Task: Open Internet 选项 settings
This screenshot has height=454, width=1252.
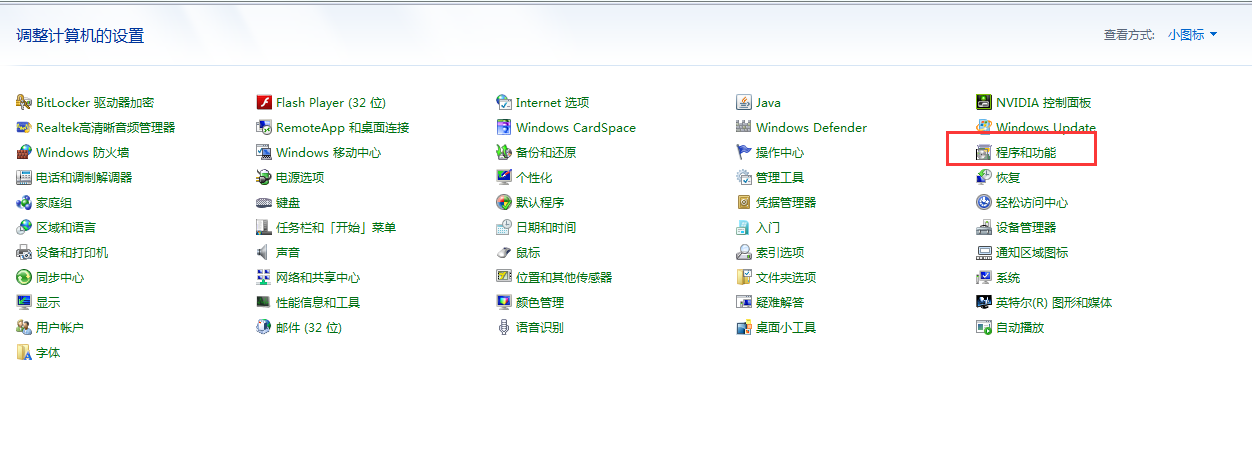Action: (x=552, y=102)
